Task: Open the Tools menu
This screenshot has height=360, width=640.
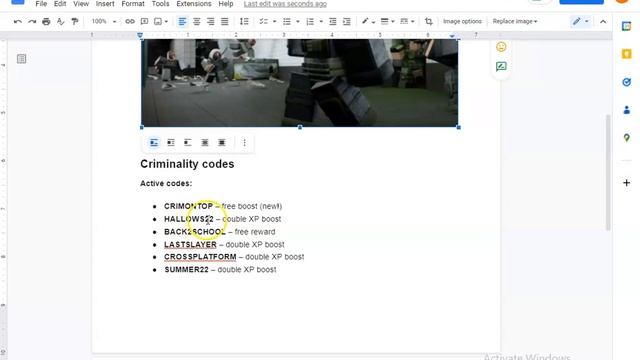Action: (x=160, y=4)
